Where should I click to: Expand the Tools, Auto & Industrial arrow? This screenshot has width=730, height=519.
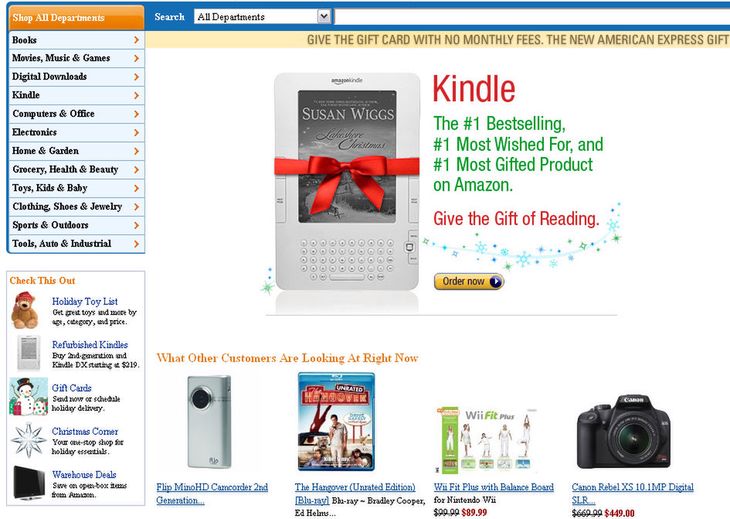point(136,244)
